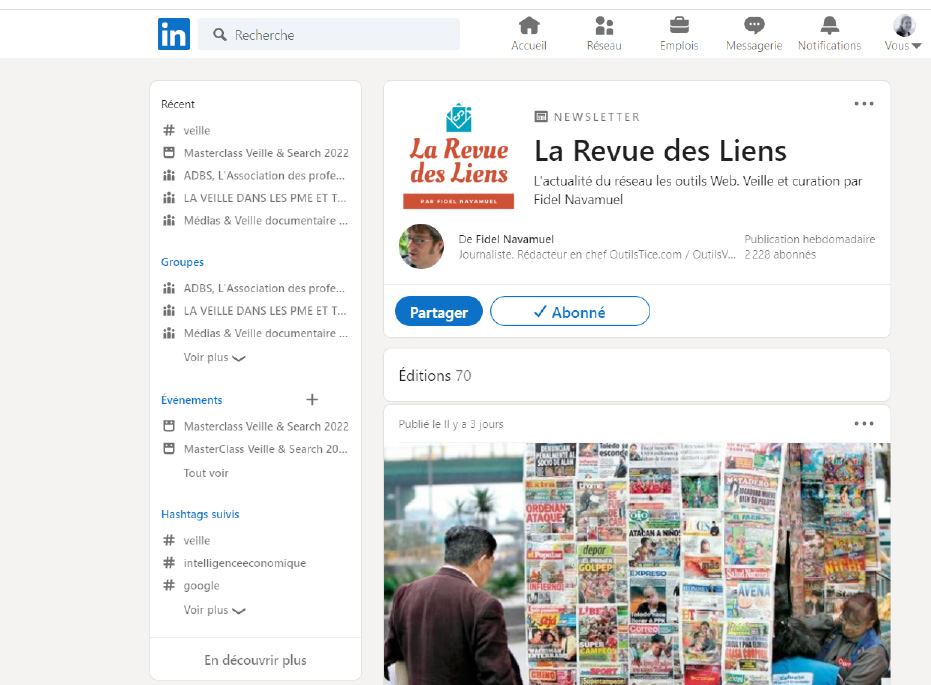Open the Messagerie chat icon
This screenshot has width=931, height=685.
(x=754, y=26)
